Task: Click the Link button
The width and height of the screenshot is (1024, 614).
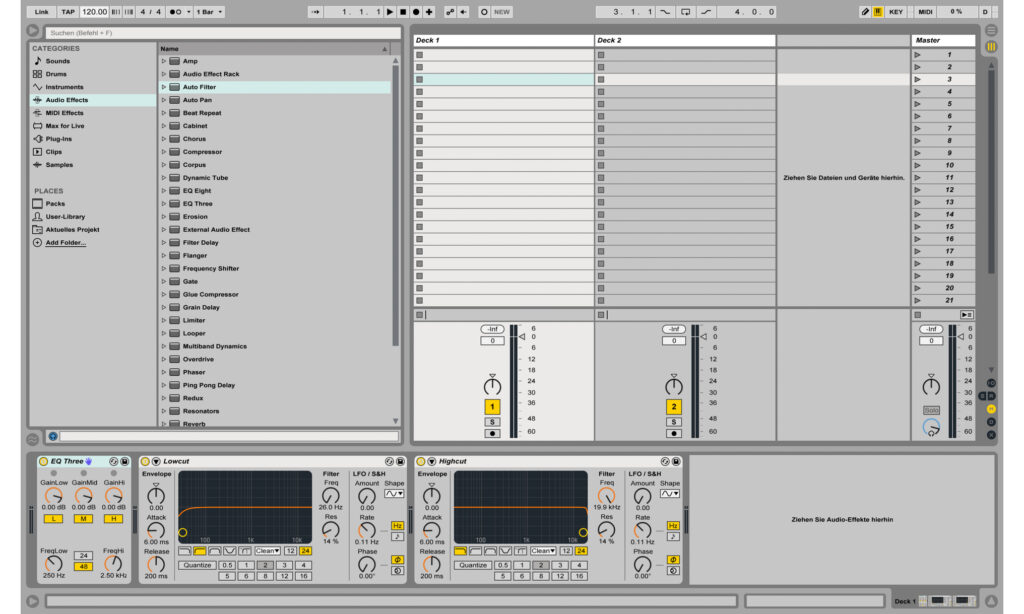Action: (41, 12)
